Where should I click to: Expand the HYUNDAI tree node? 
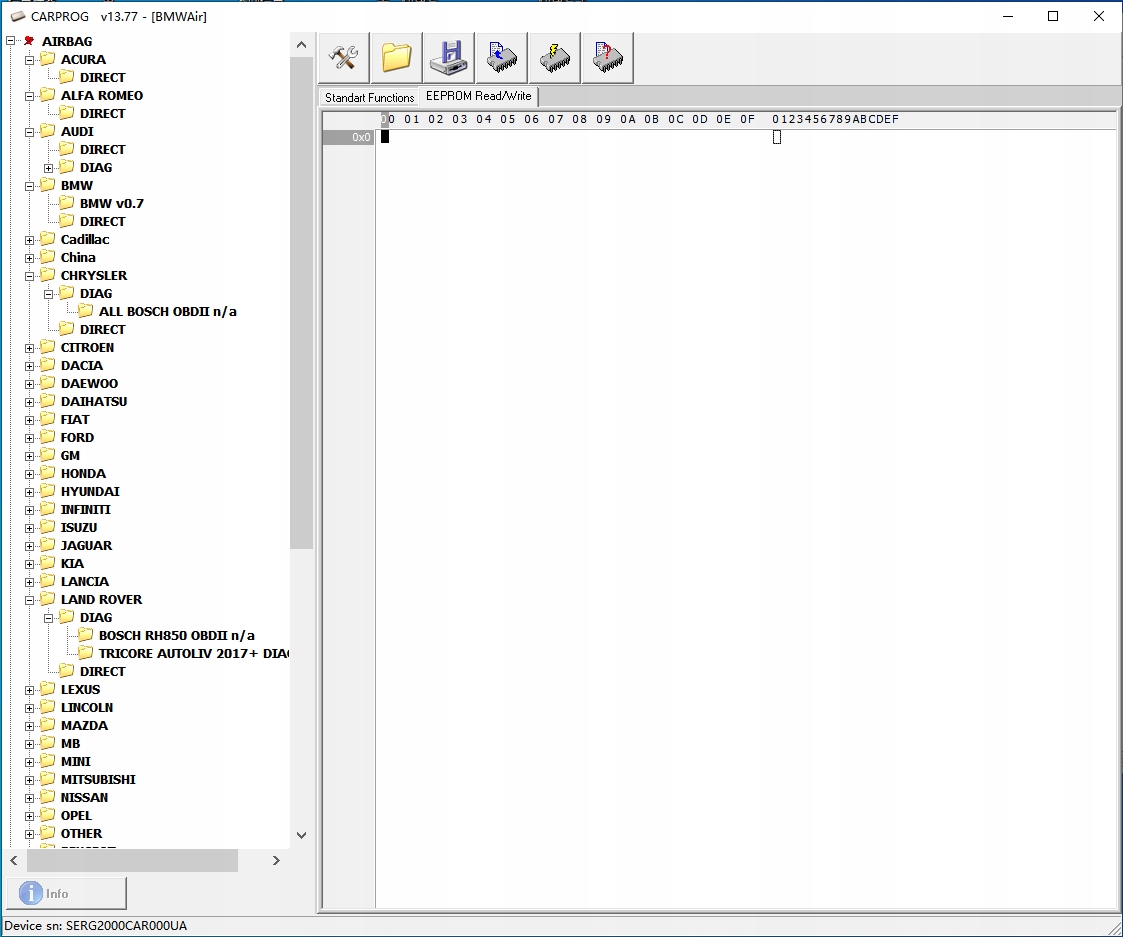click(29, 492)
